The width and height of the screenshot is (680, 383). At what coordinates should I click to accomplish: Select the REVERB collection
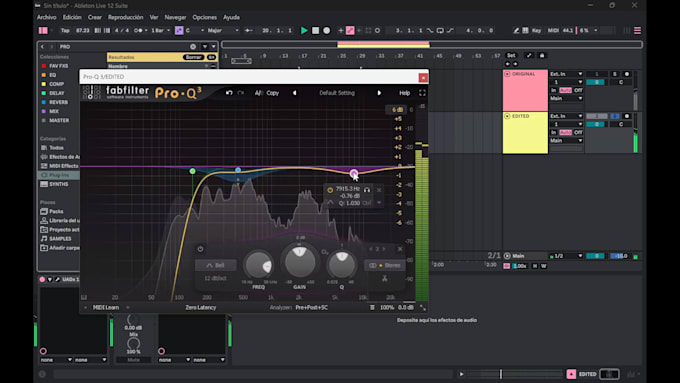click(x=58, y=102)
